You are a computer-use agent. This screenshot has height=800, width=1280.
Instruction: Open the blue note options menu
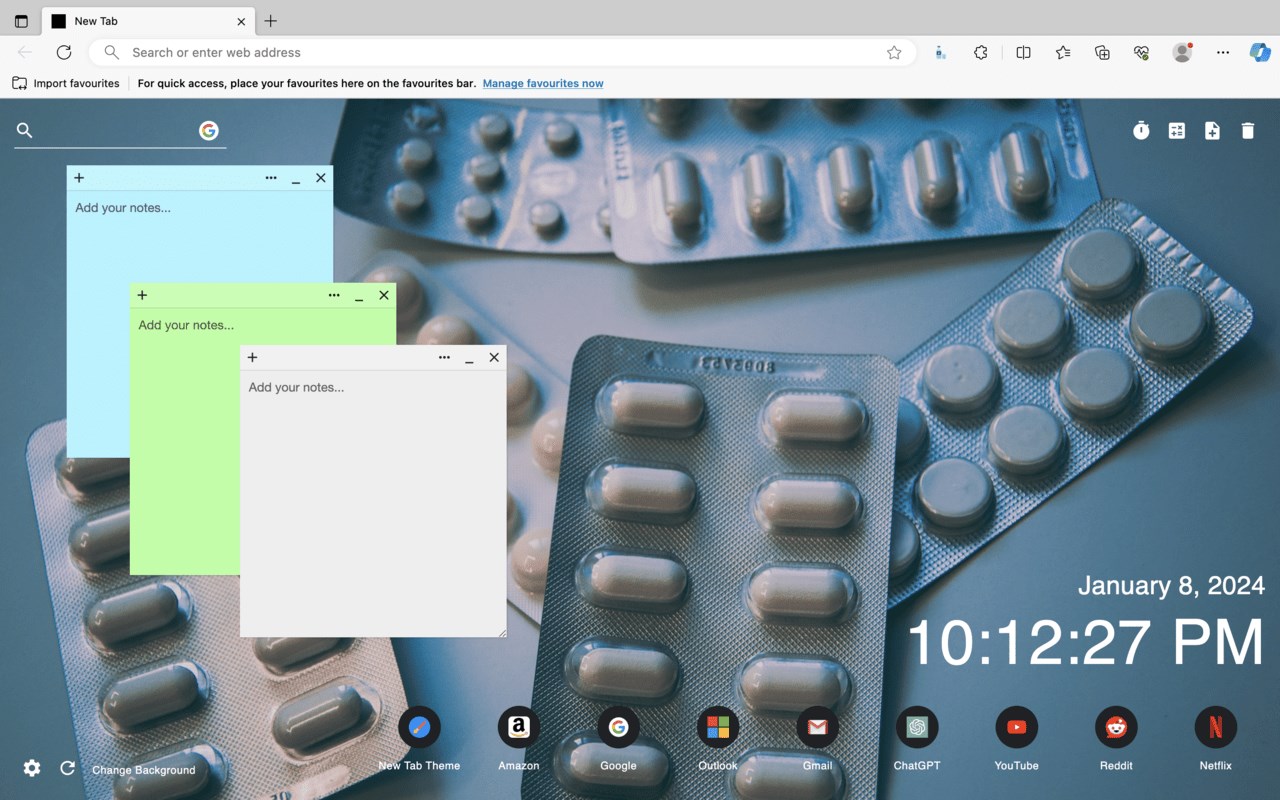[x=271, y=178]
